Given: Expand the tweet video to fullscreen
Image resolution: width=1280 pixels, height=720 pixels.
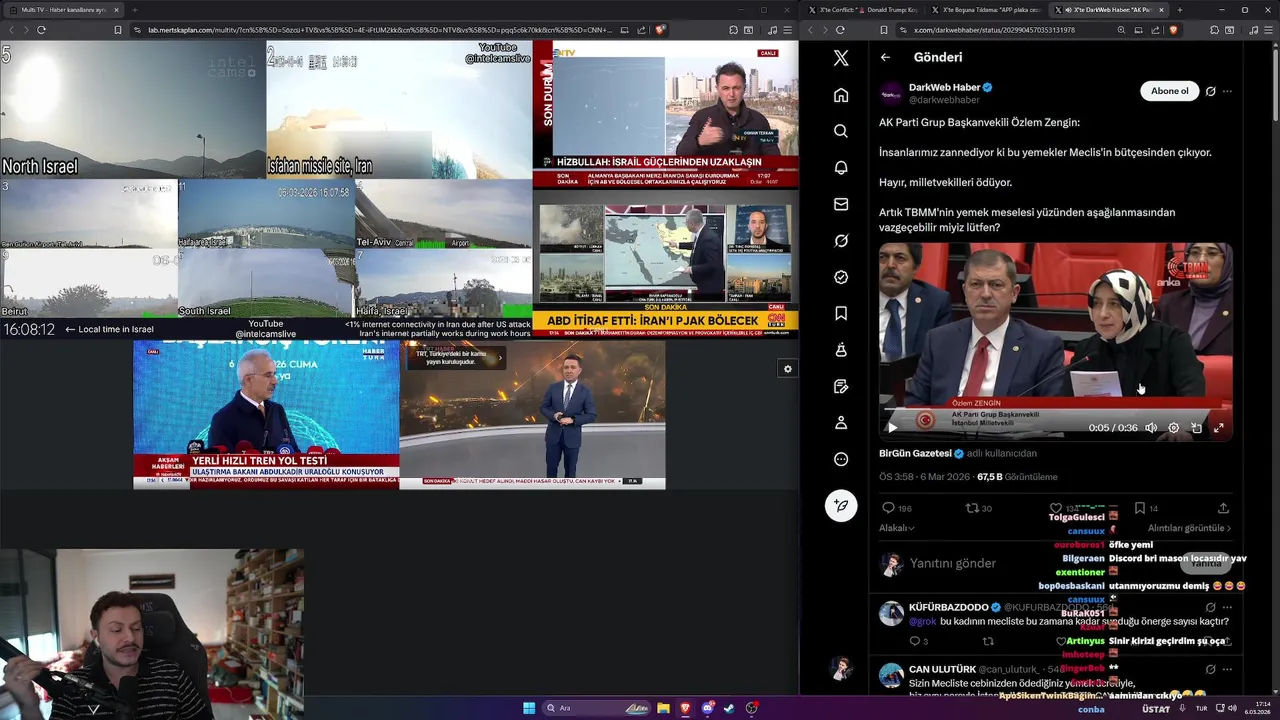Looking at the screenshot, I should (x=1218, y=428).
